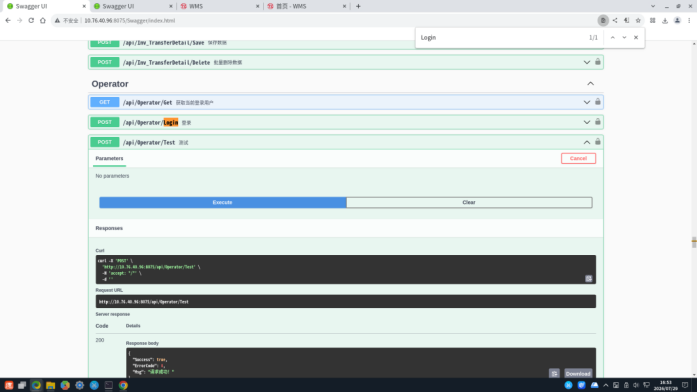Expand the /api/Operator/Login endpoint
Viewport: 697px width, 392px height.
(x=587, y=122)
